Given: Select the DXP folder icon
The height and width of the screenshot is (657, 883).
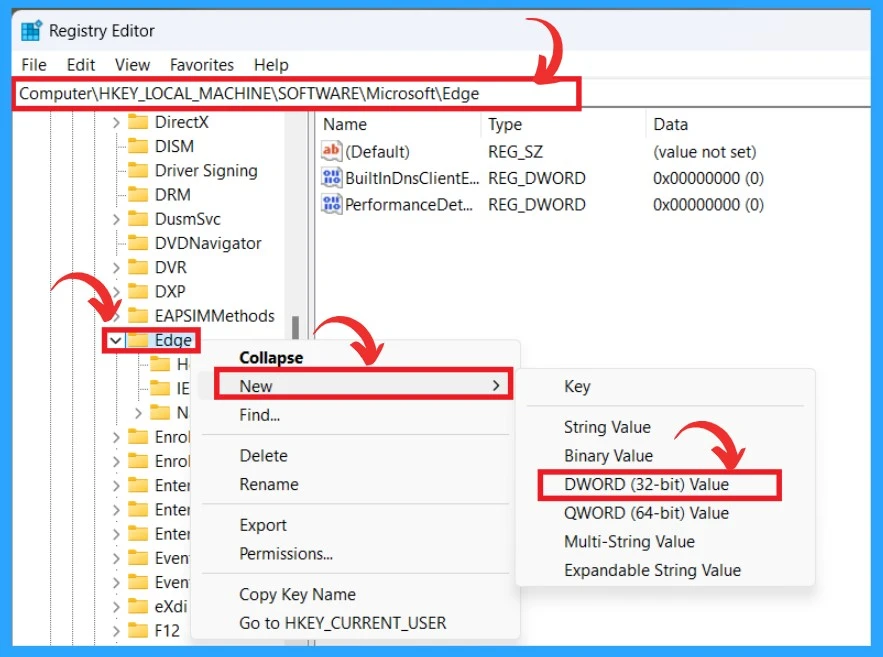Looking at the screenshot, I should pos(138,292).
